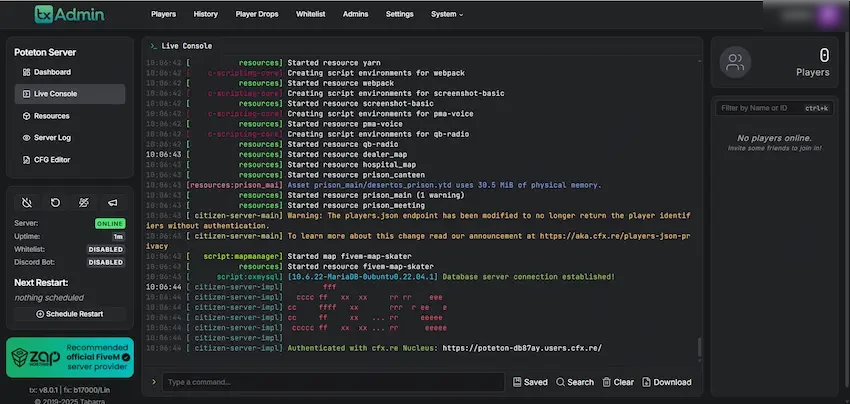
Task: Click the 'Started map fivem-map-skater' log line
Action: click(350, 256)
